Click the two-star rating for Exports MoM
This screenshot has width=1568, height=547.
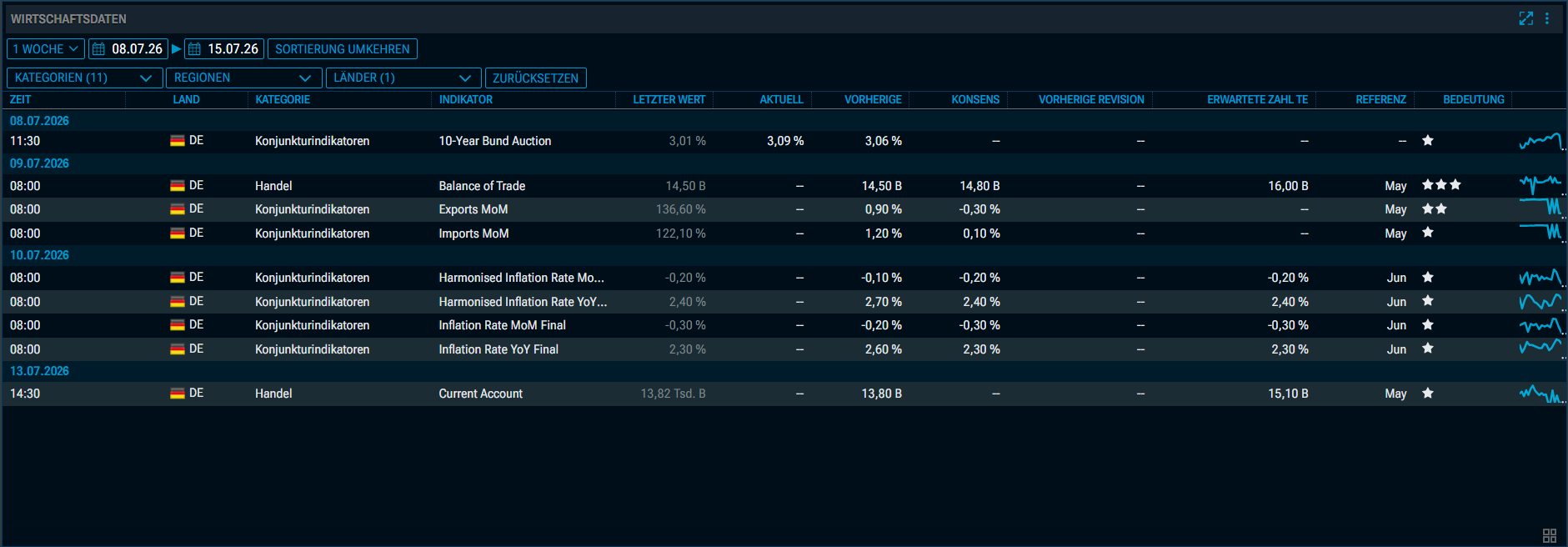[x=1435, y=208]
